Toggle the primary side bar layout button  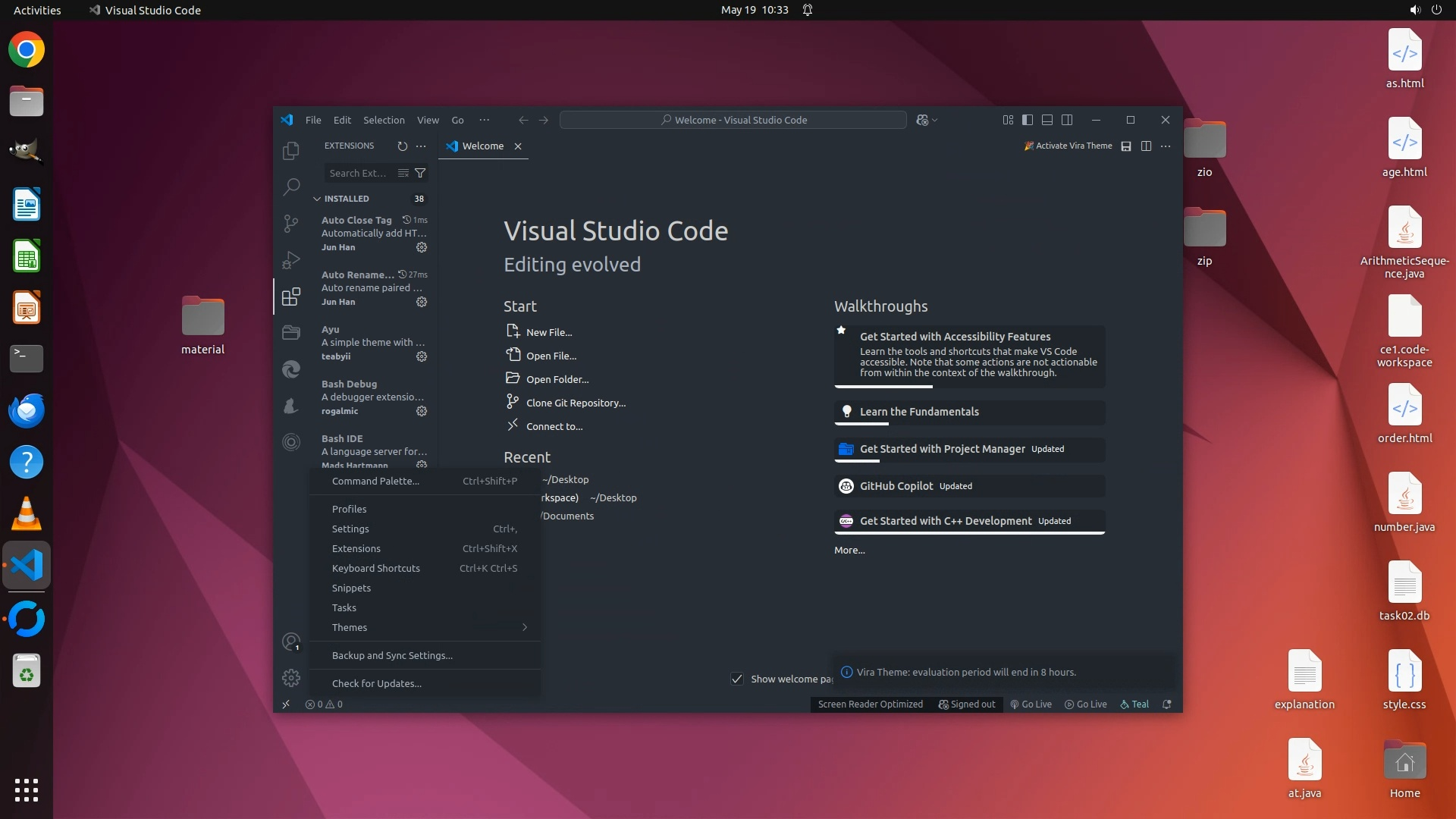tap(1028, 120)
